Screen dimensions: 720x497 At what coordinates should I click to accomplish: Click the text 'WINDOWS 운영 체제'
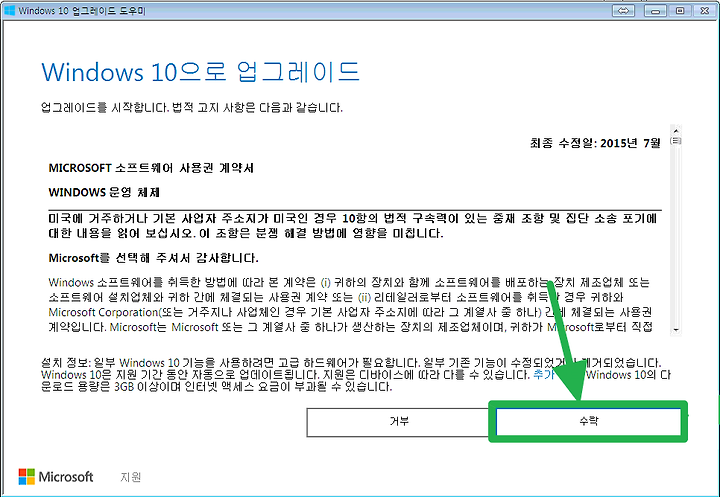pos(104,192)
